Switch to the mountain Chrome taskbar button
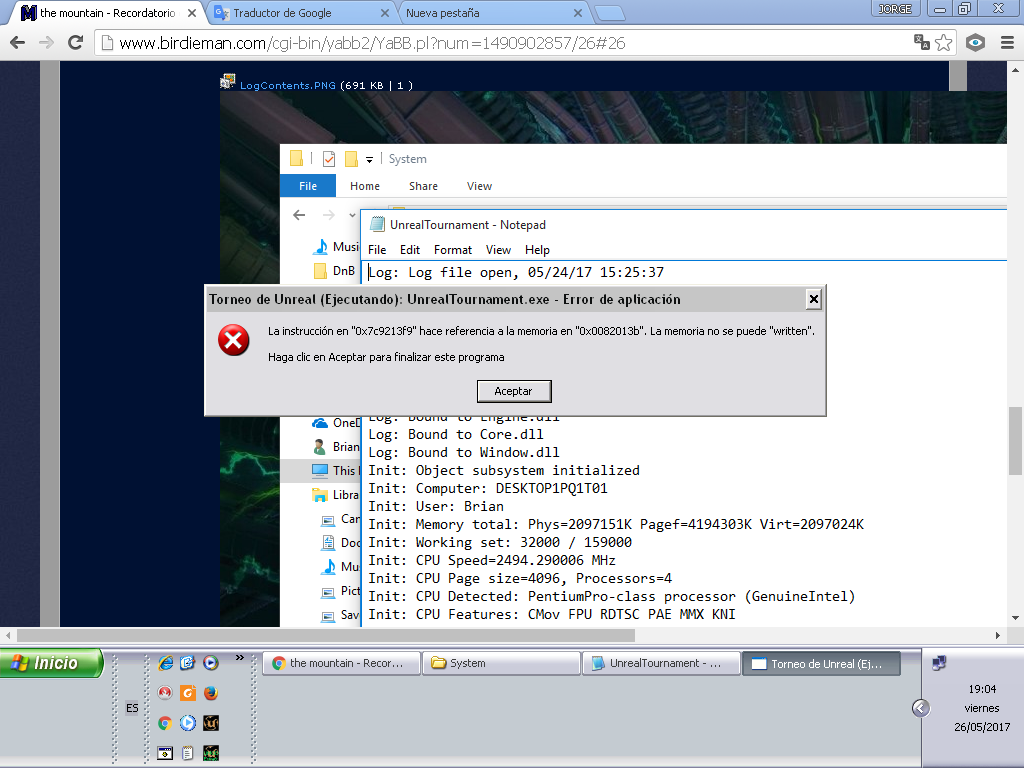This screenshot has height=768, width=1024. (342, 664)
